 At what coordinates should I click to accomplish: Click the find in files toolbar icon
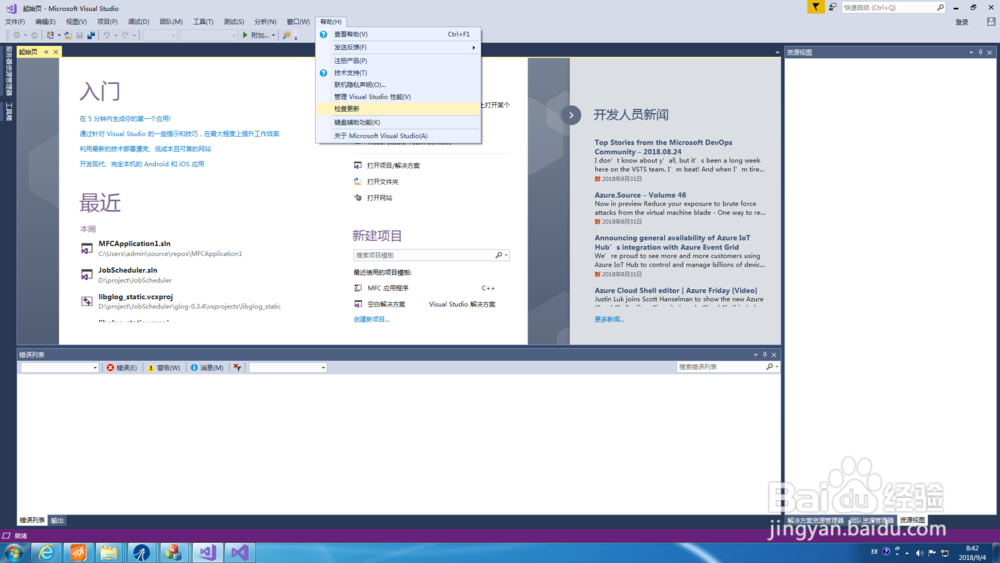point(286,35)
